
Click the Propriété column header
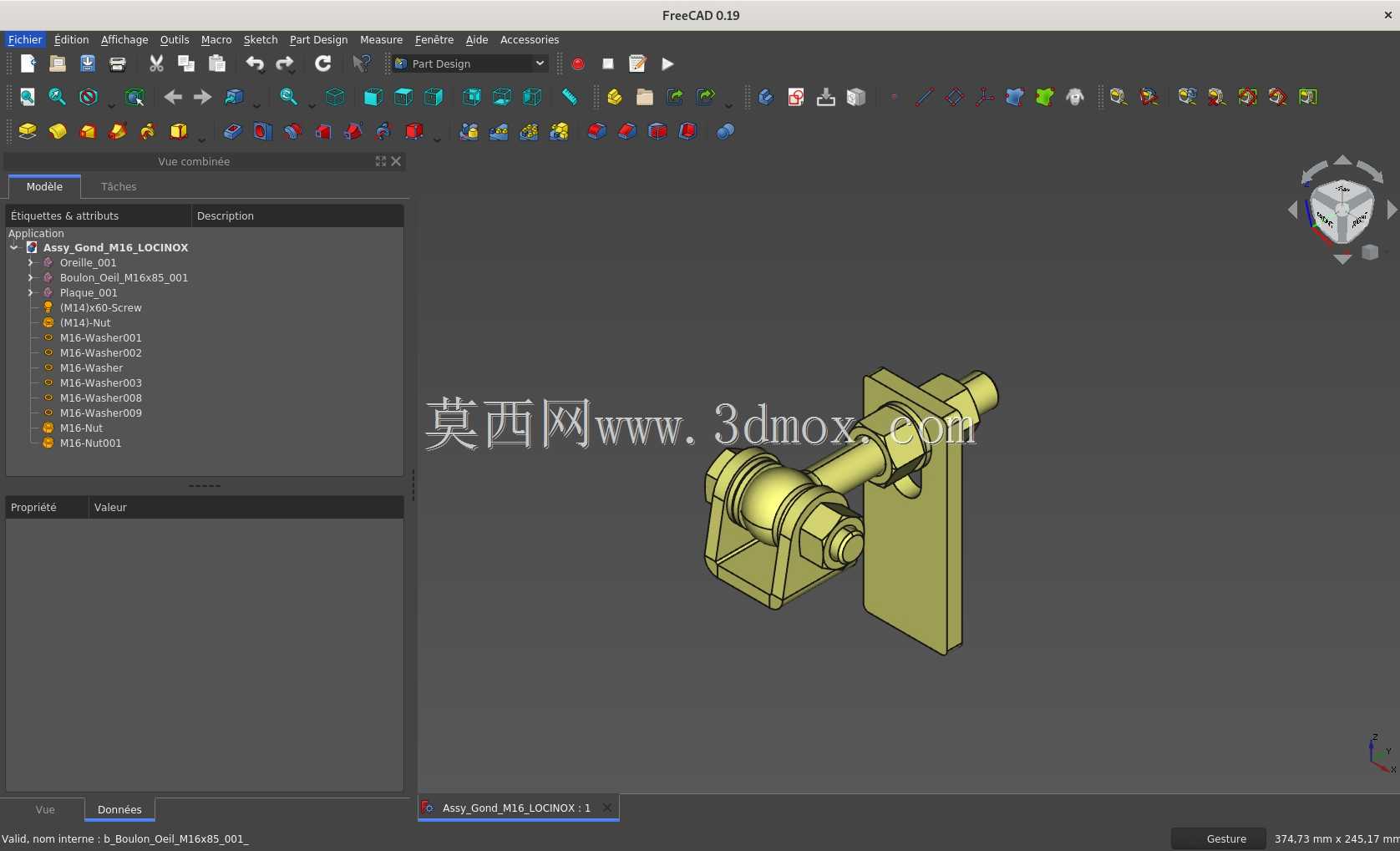coord(47,507)
